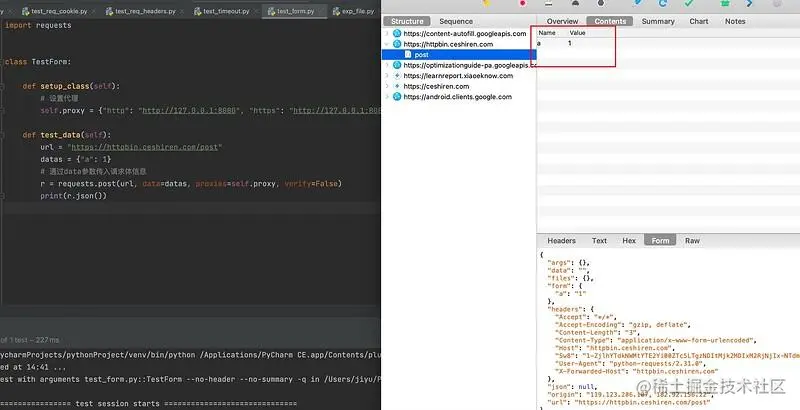Click Python file icon on test_req_cookie.py tab
The height and width of the screenshot is (410, 800).
pos(26,11)
